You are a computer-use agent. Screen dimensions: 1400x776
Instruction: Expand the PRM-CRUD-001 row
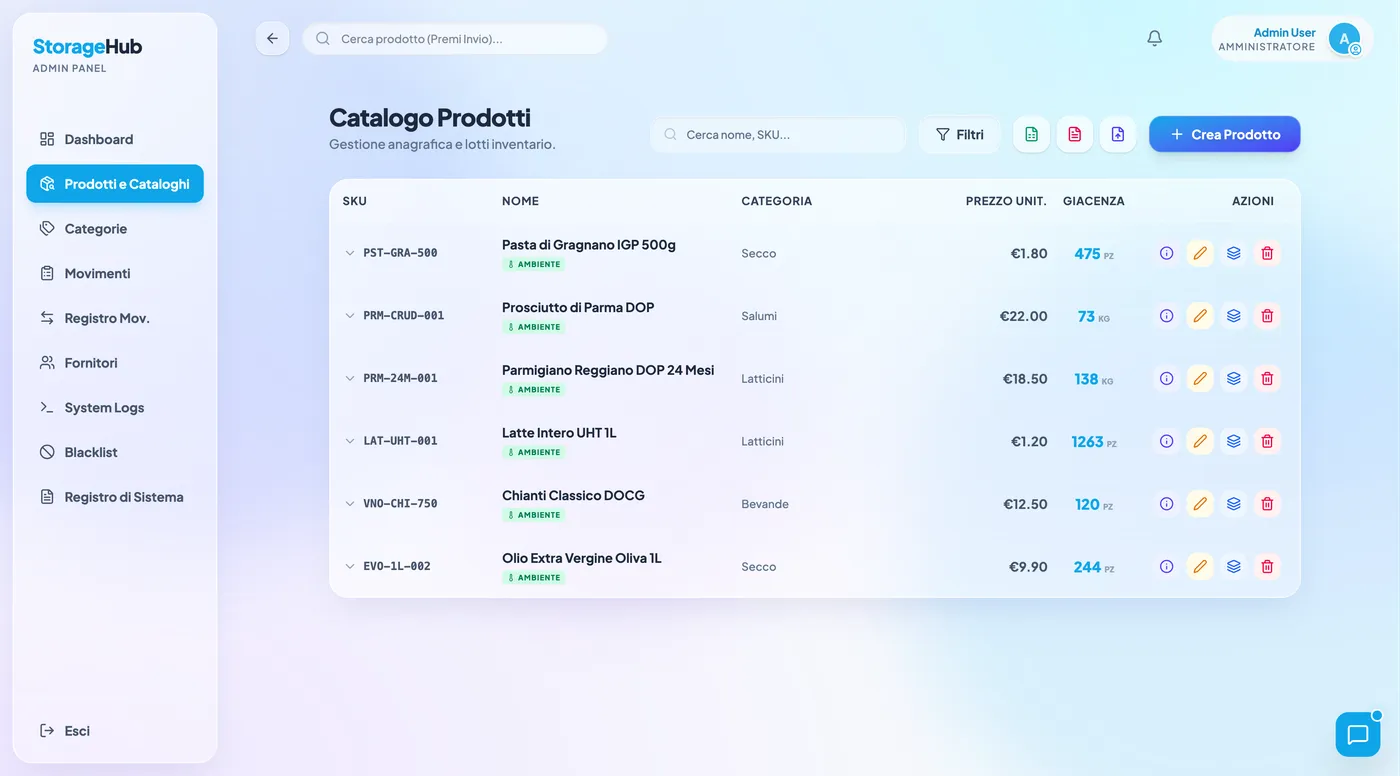point(350,316)
